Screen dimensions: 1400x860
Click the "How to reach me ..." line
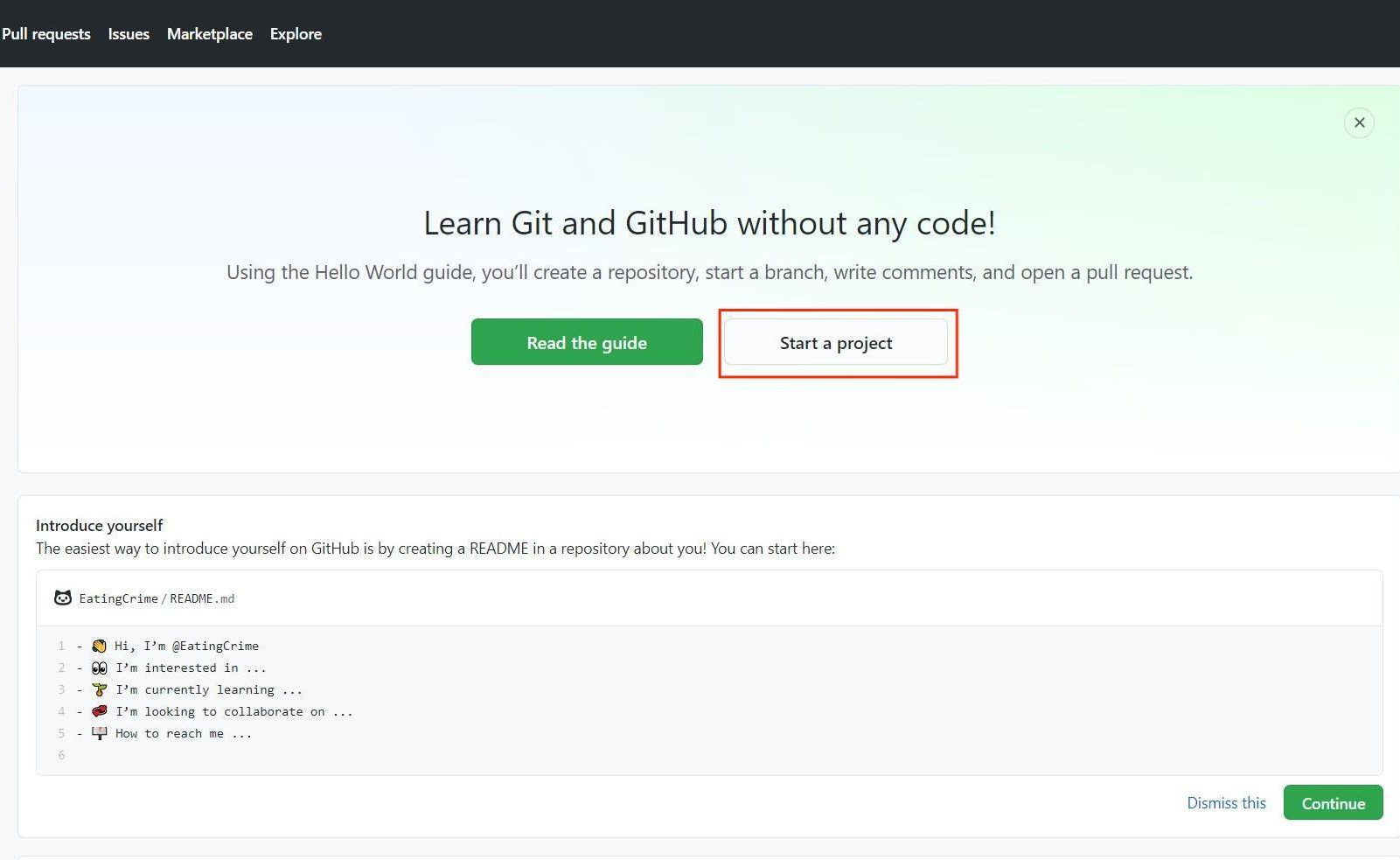click(x=184, y=733)
